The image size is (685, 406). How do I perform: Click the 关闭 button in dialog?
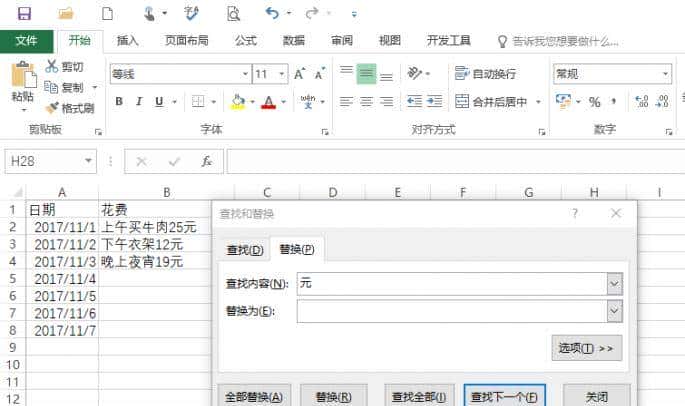pos(597,397)
